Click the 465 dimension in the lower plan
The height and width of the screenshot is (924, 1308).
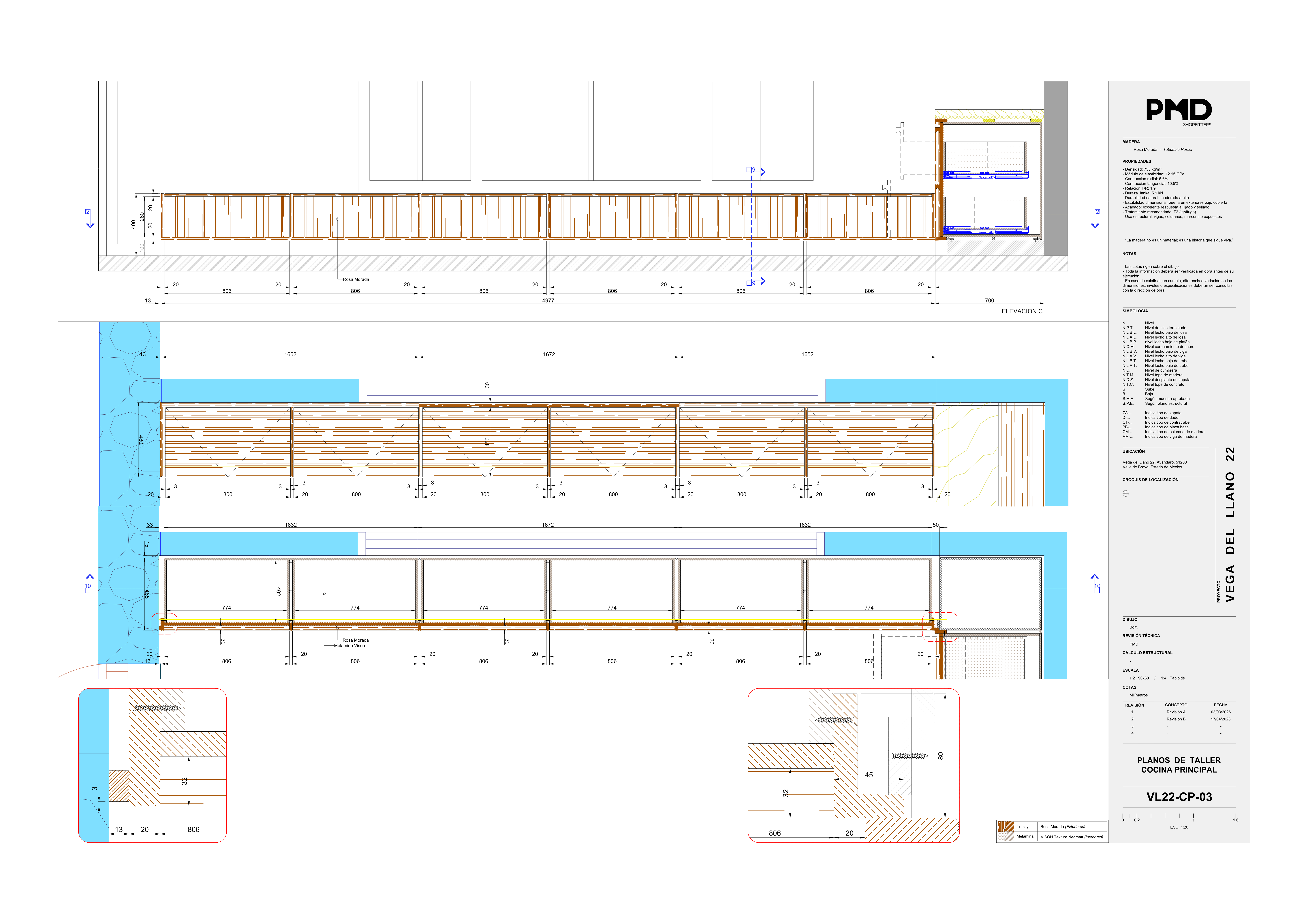tap(147, 594)
